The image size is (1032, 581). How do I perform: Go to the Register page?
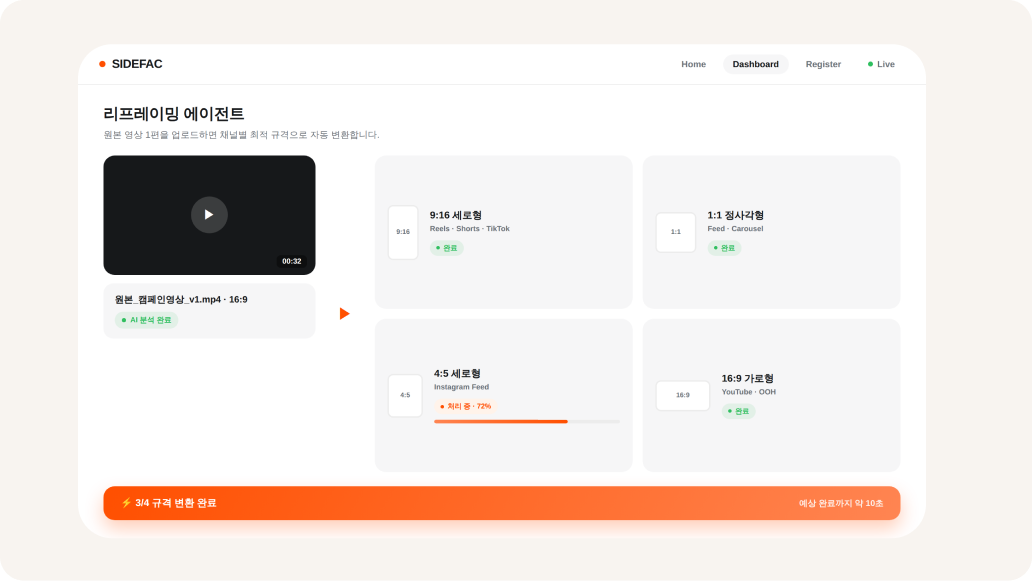823,64
